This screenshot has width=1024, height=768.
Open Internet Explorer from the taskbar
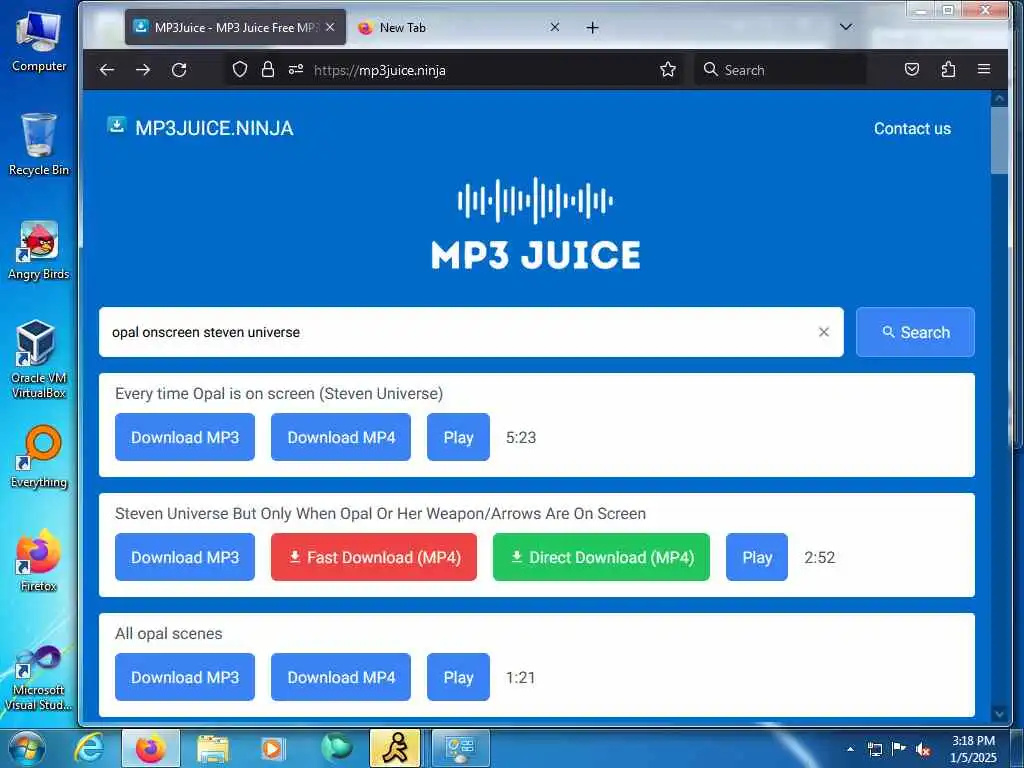(89, 748)
